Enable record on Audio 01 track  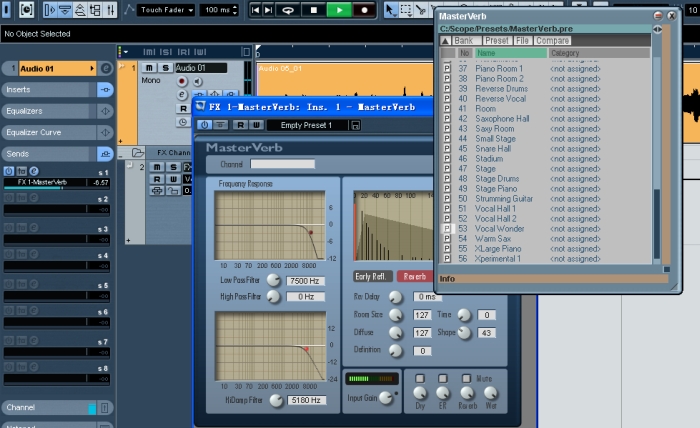tap(182, 81)
